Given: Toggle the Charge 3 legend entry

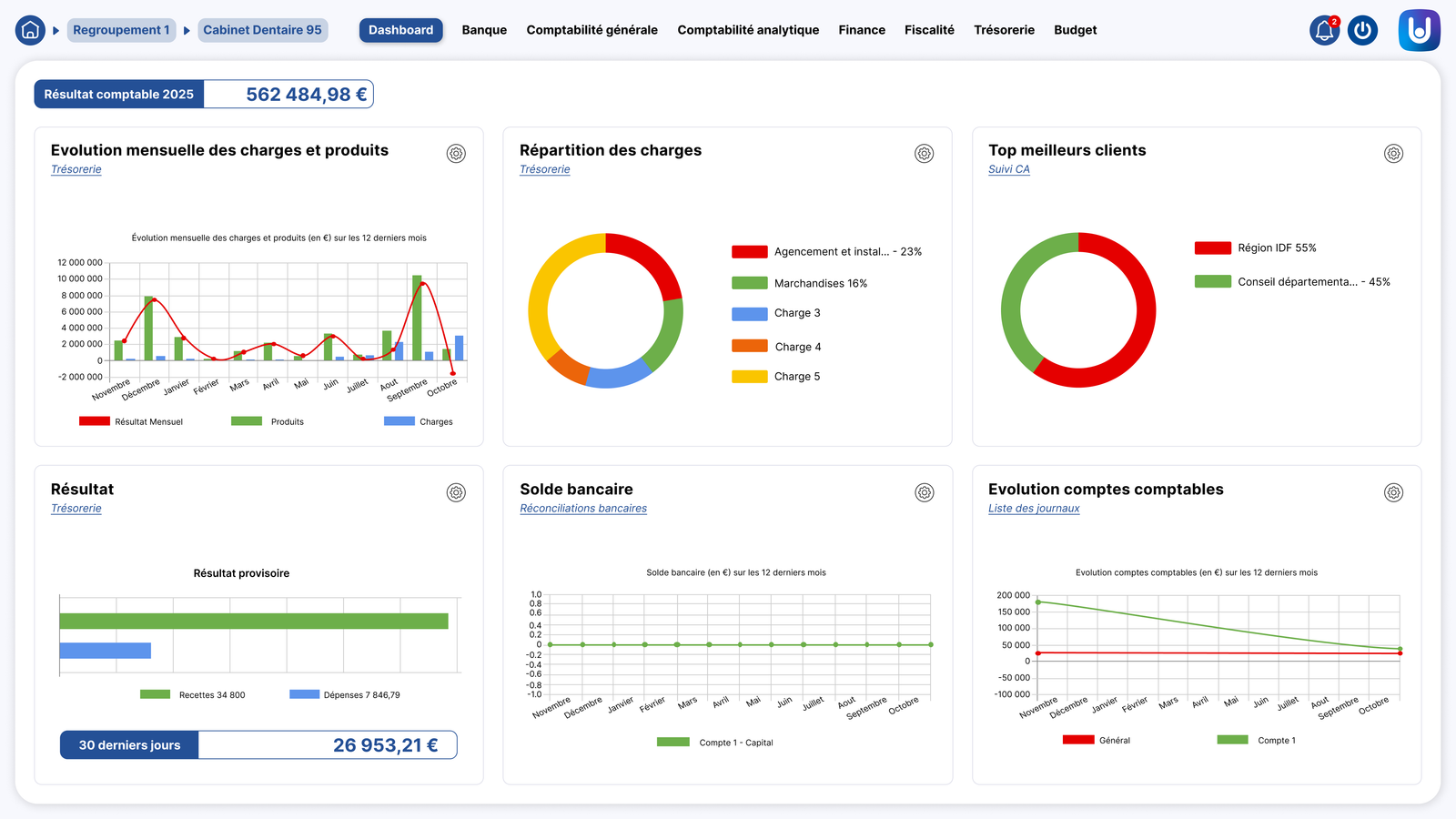Looking at the screenshot, I should coord(775,313).
